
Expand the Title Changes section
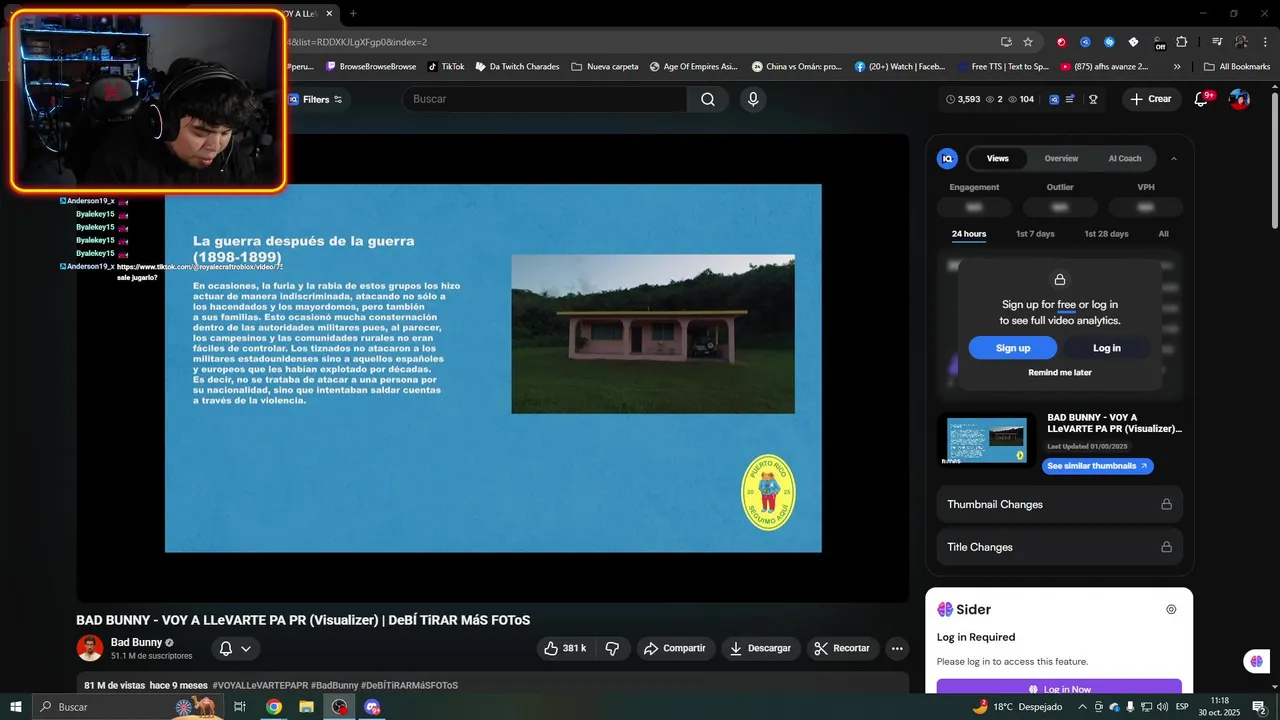(x=1060, y=547)
